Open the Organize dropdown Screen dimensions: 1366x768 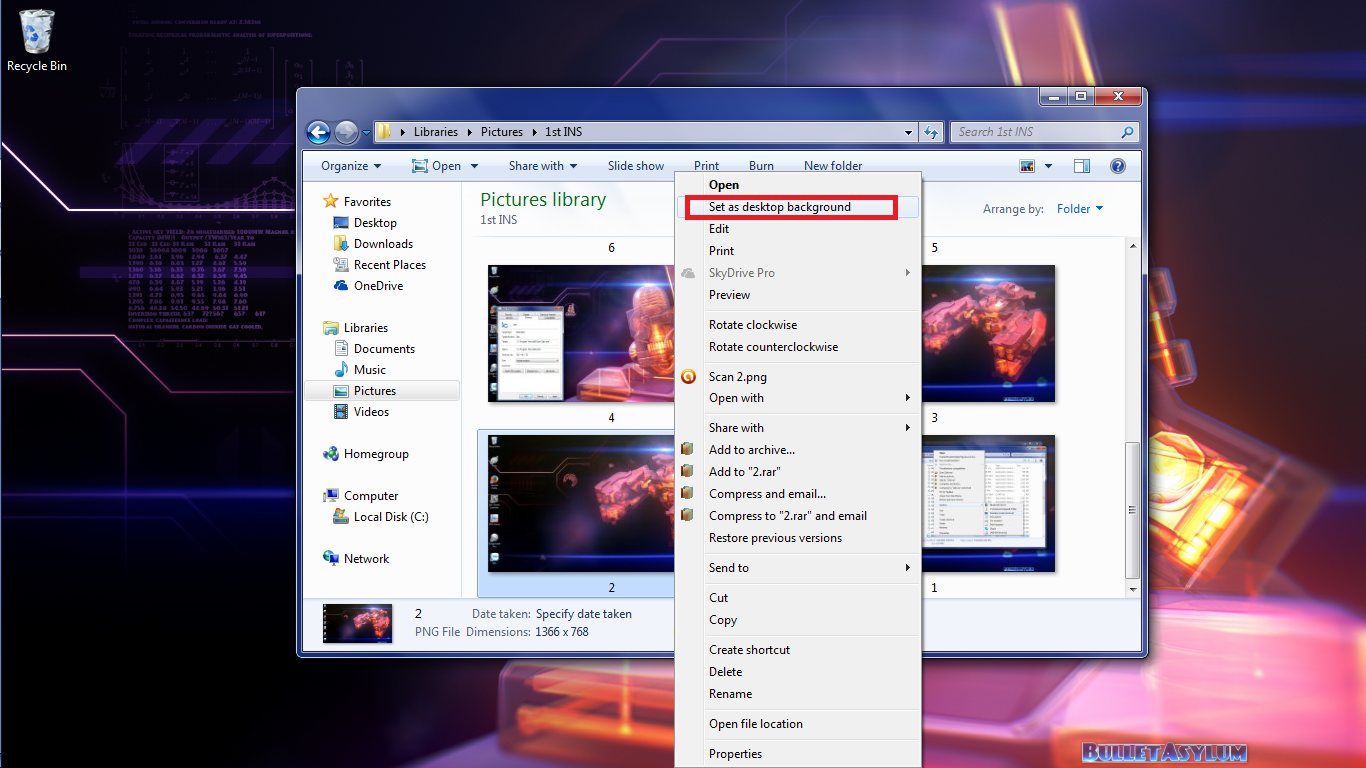click(x=351, y=166)
